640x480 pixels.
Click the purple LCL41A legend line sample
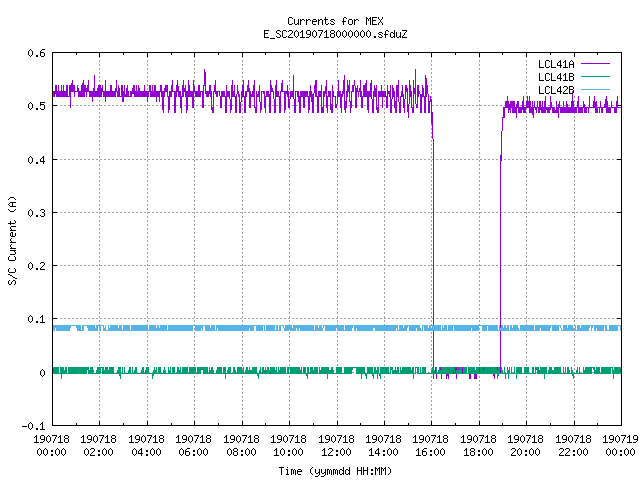click(595, 64)
